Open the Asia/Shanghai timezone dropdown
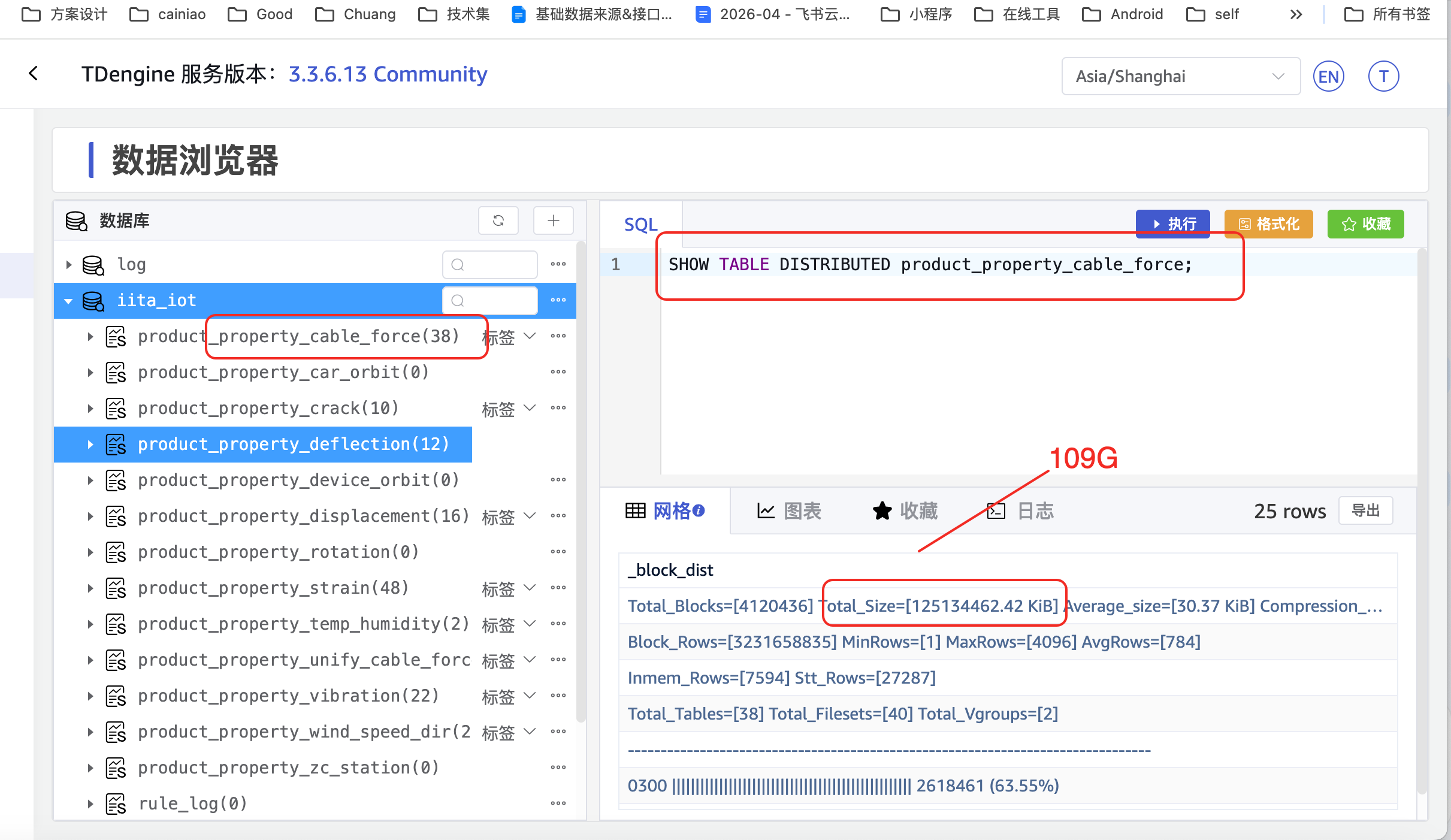The image size is (1451, 840). tap(1180, 76)
